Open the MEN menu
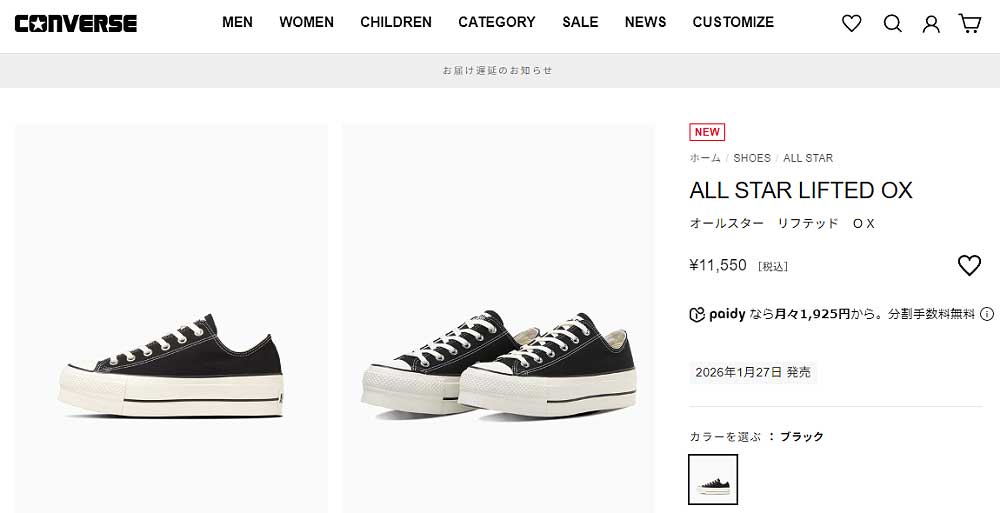 point(237,22)
